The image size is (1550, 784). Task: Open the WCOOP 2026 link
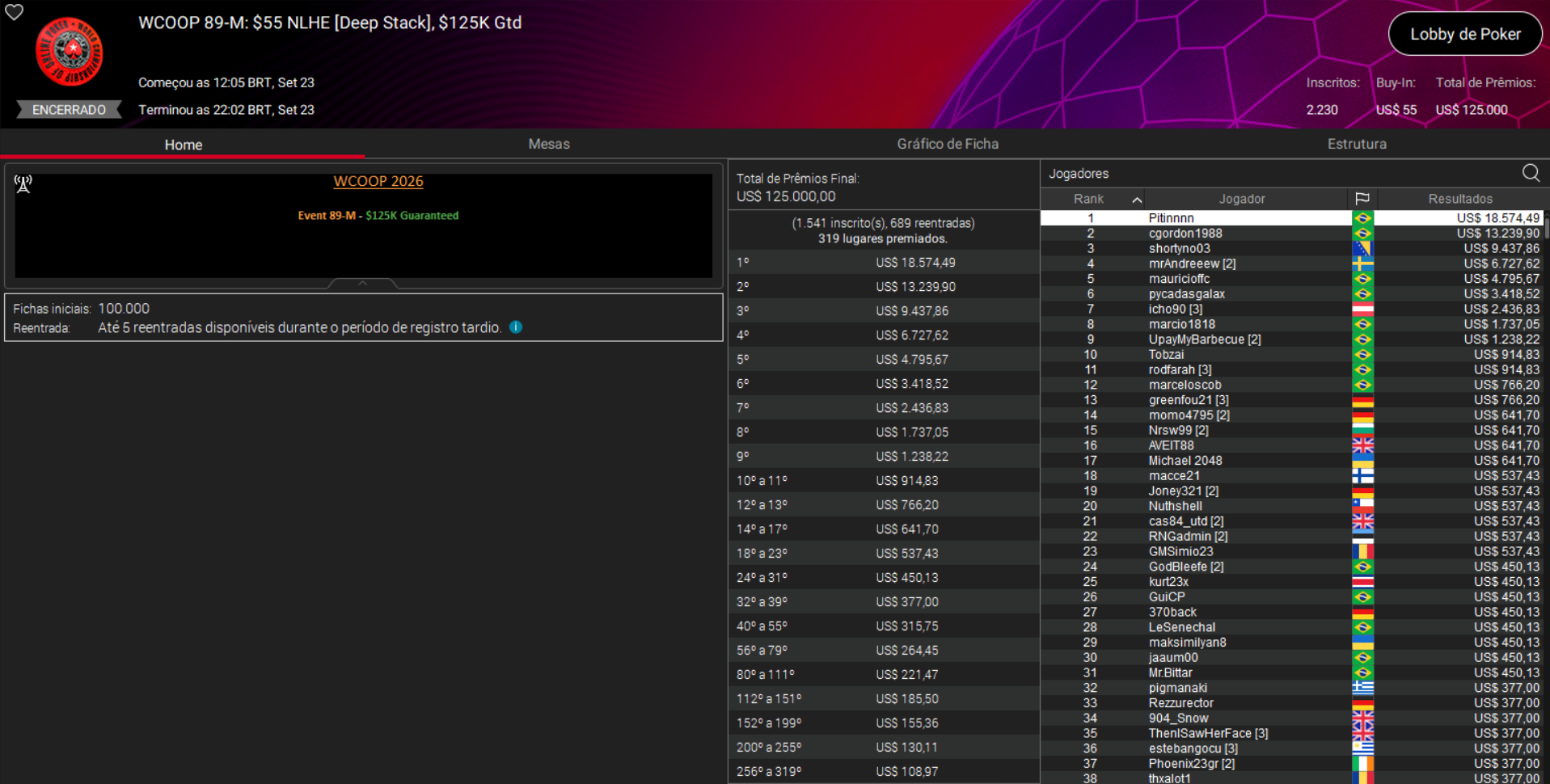click(x=378, y=181)
